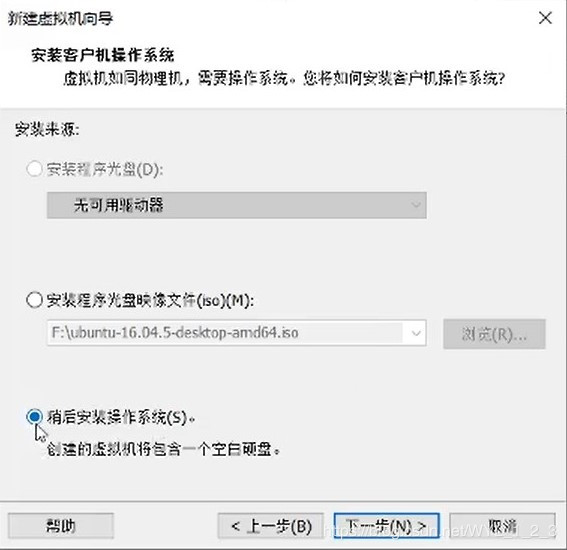
Task: Choose the 安装程序光盘映像文件(iso)(M) radio circle
Action: tap(34, 300)
